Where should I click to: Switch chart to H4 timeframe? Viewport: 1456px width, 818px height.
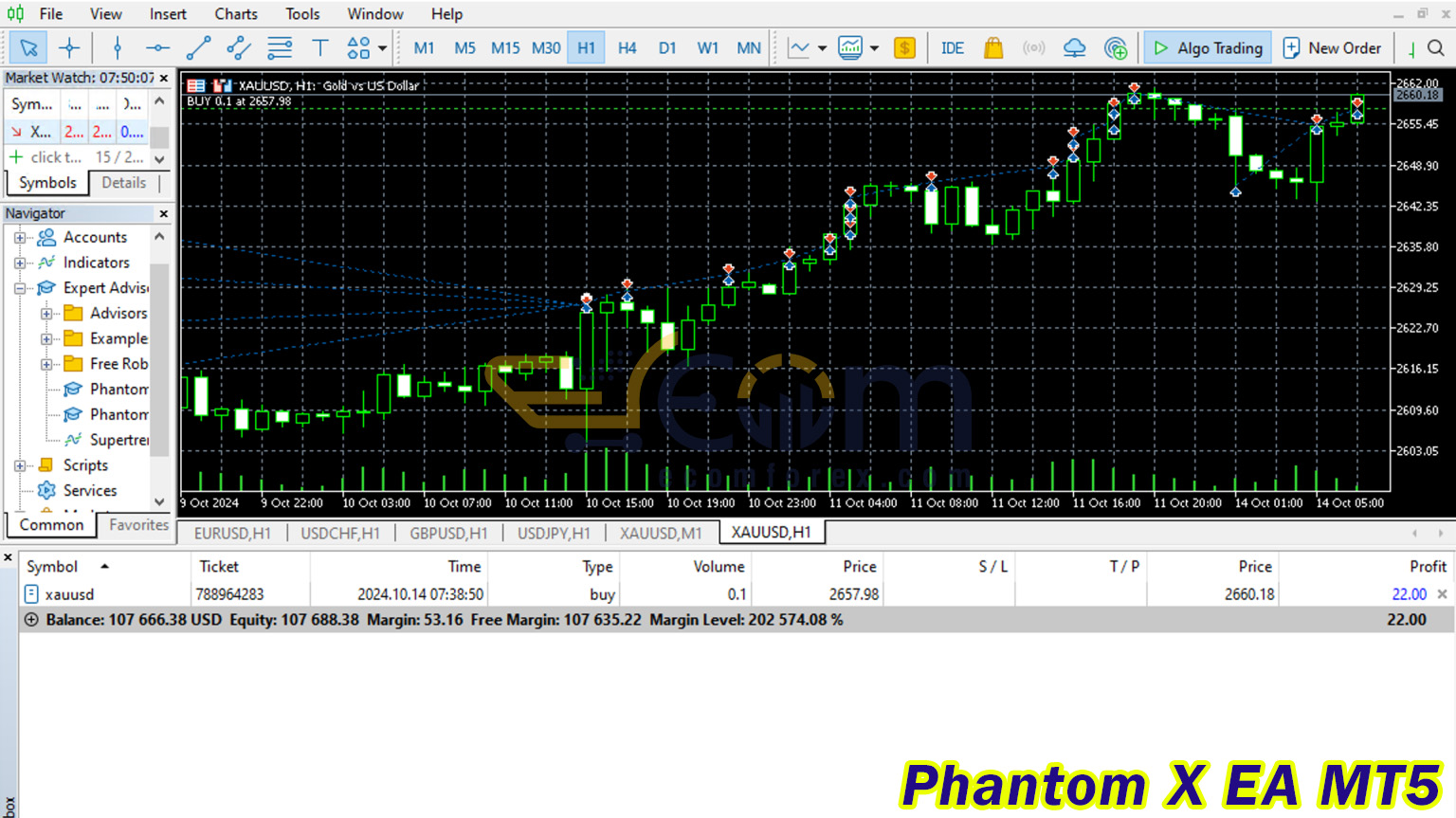tap(628, 47)
